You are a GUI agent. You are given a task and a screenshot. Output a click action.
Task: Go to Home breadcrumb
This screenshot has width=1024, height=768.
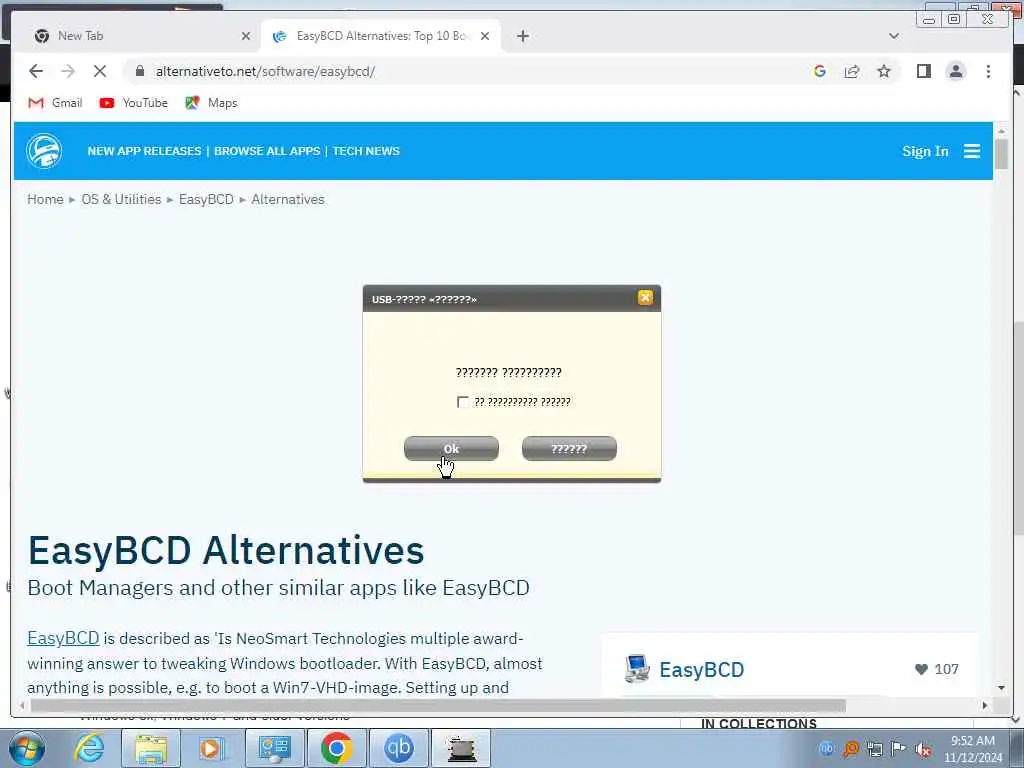45,199
